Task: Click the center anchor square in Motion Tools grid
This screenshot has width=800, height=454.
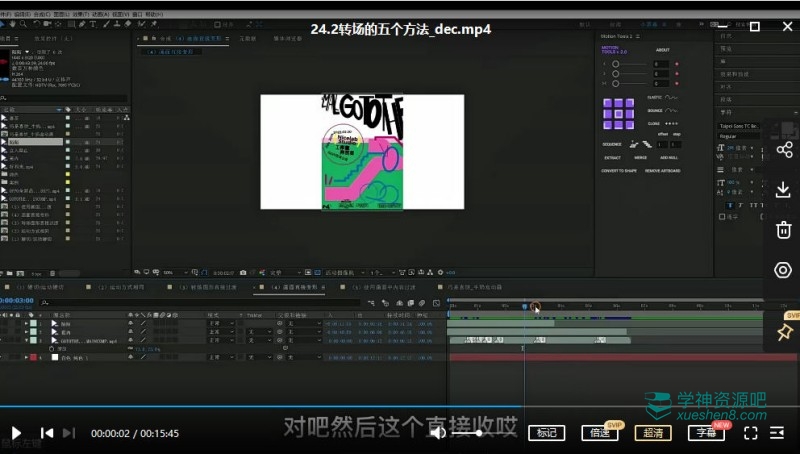Action: [x=618, y=111]
